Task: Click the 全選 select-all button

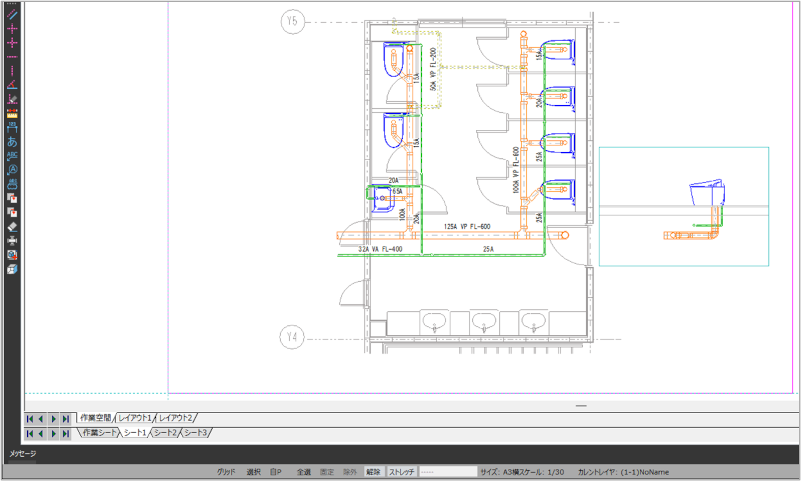Action: click(303, 471)
